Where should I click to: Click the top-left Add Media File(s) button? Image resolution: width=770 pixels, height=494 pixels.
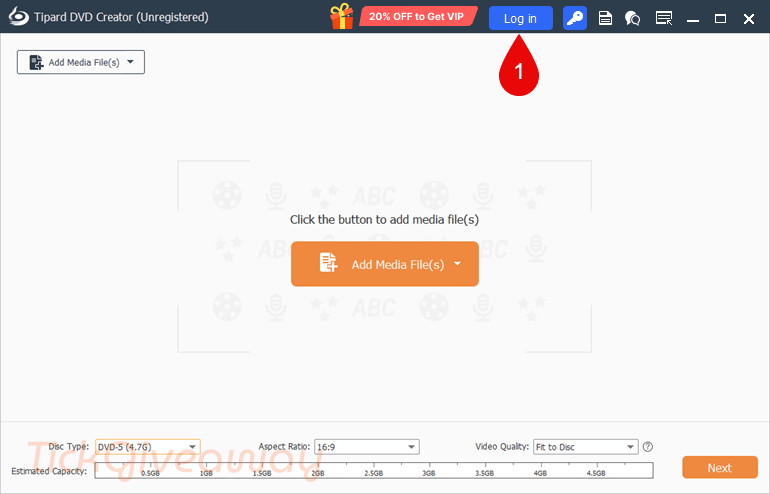pos(81,62)
